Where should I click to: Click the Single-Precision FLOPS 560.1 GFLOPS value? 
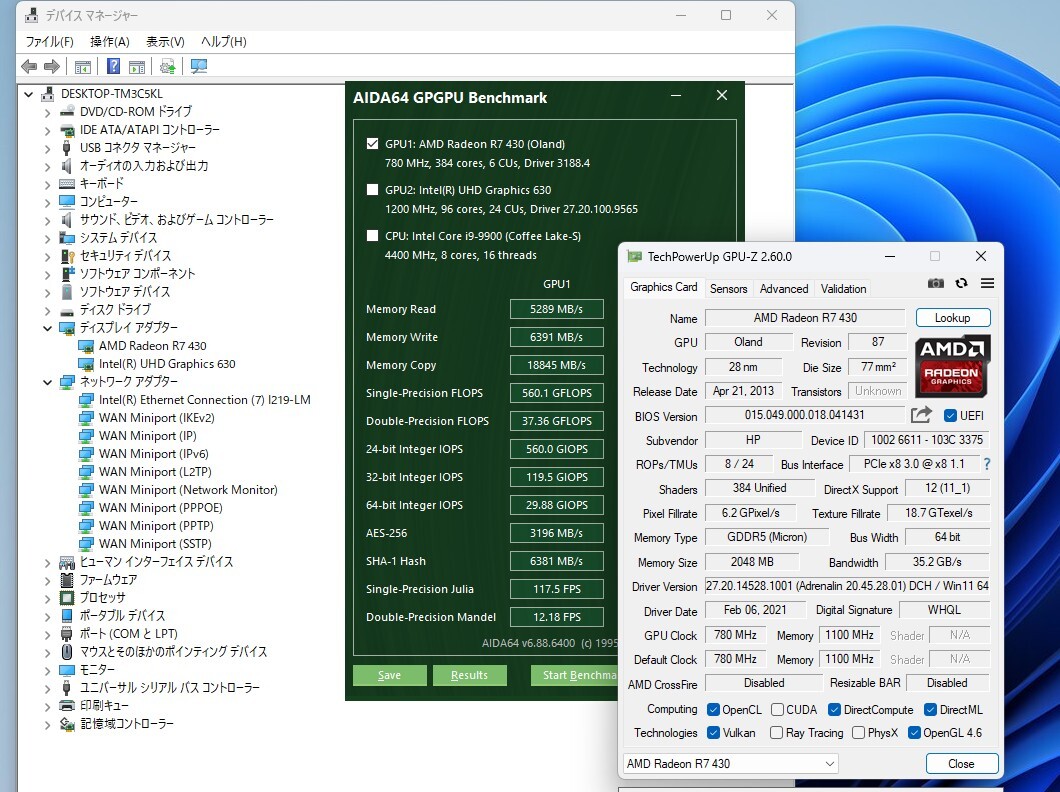[x=556, y=393]
